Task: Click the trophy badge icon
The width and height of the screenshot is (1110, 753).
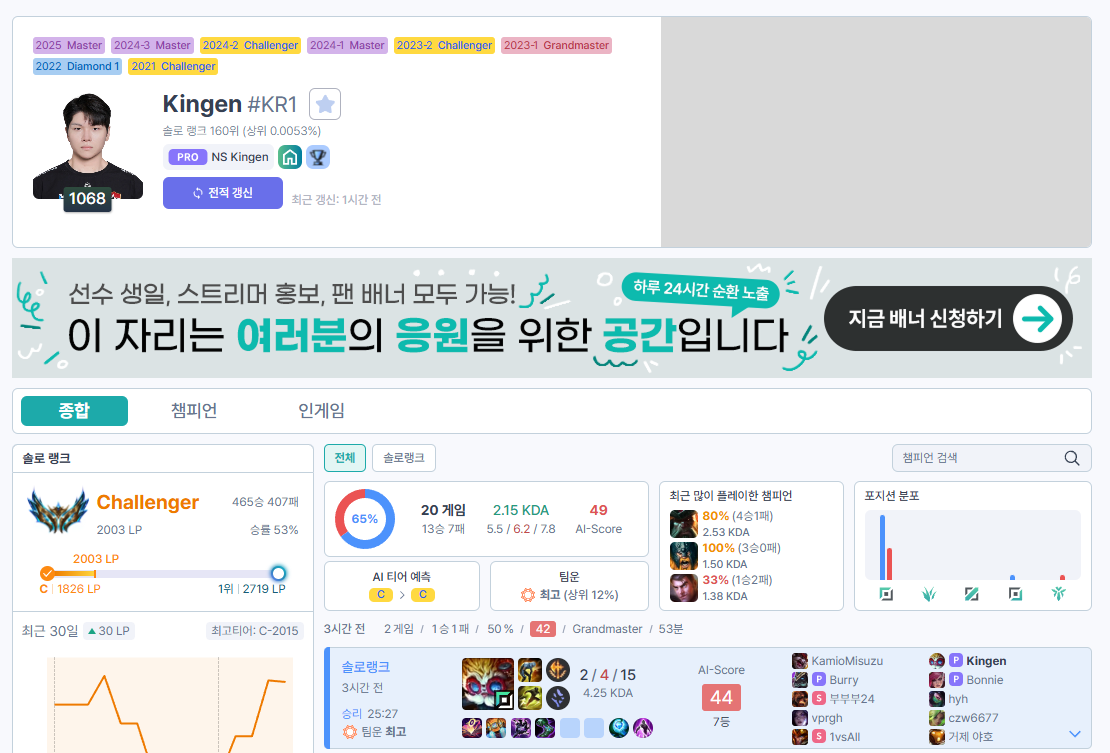Action: tap(318, 157)
